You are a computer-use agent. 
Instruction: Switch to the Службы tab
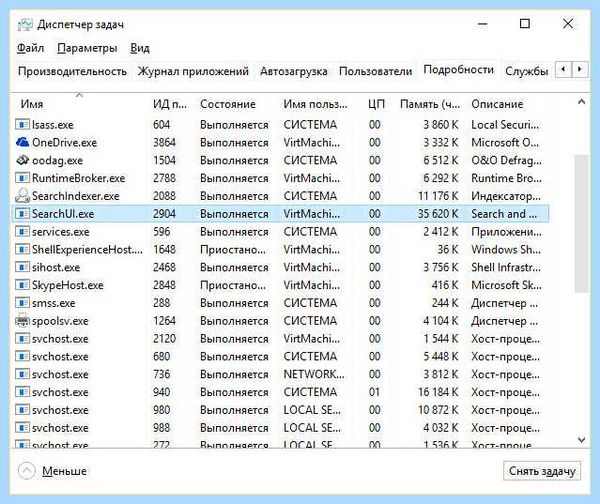527,72
